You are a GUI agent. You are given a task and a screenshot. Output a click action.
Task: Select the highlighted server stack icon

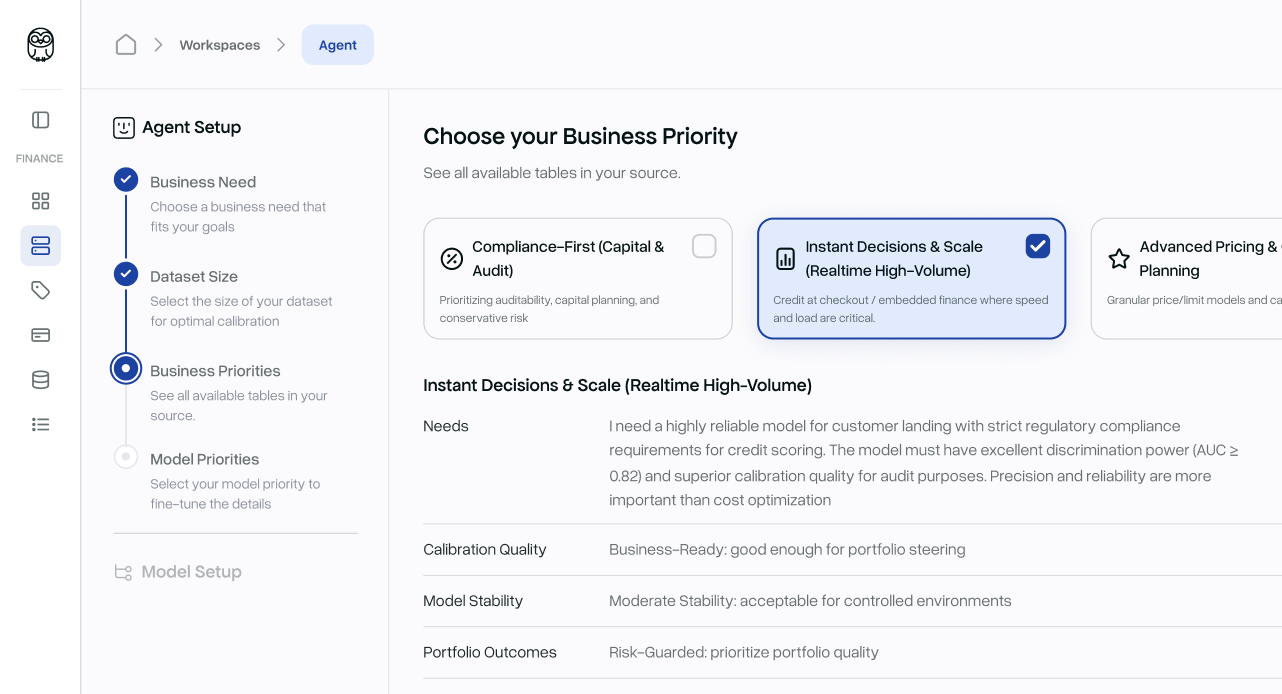40,245
